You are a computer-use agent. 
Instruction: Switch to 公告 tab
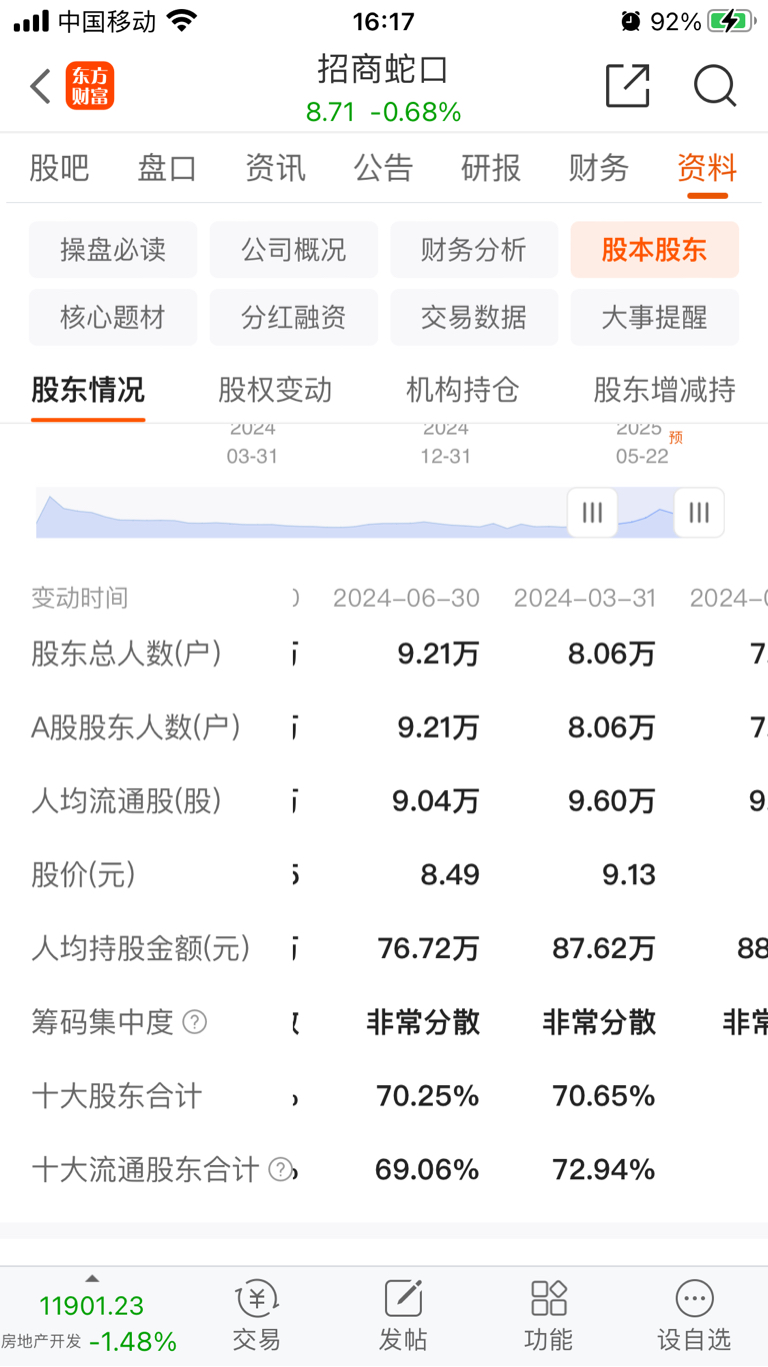click(x=383, y=167)
